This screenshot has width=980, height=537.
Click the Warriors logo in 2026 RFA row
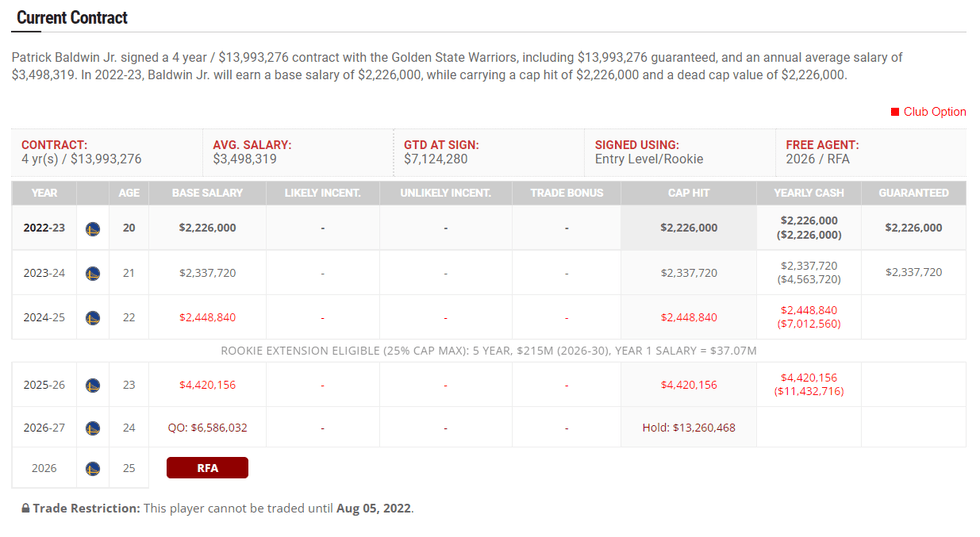tap(93, 468)
